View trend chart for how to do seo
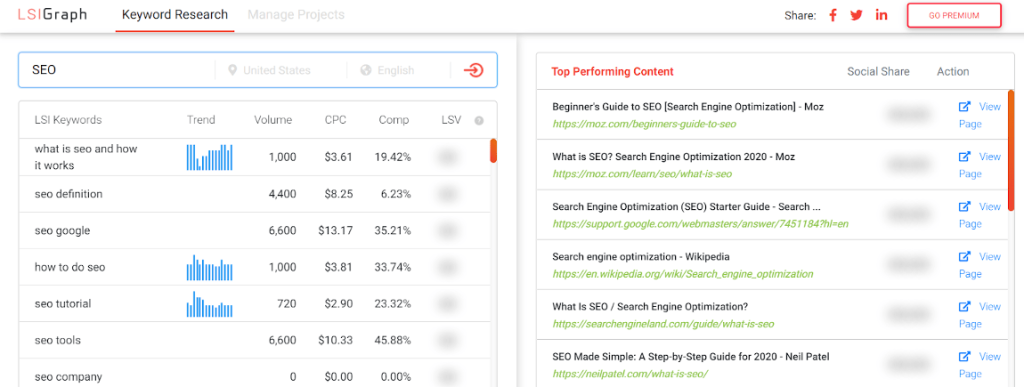 (x=210, y=267)
